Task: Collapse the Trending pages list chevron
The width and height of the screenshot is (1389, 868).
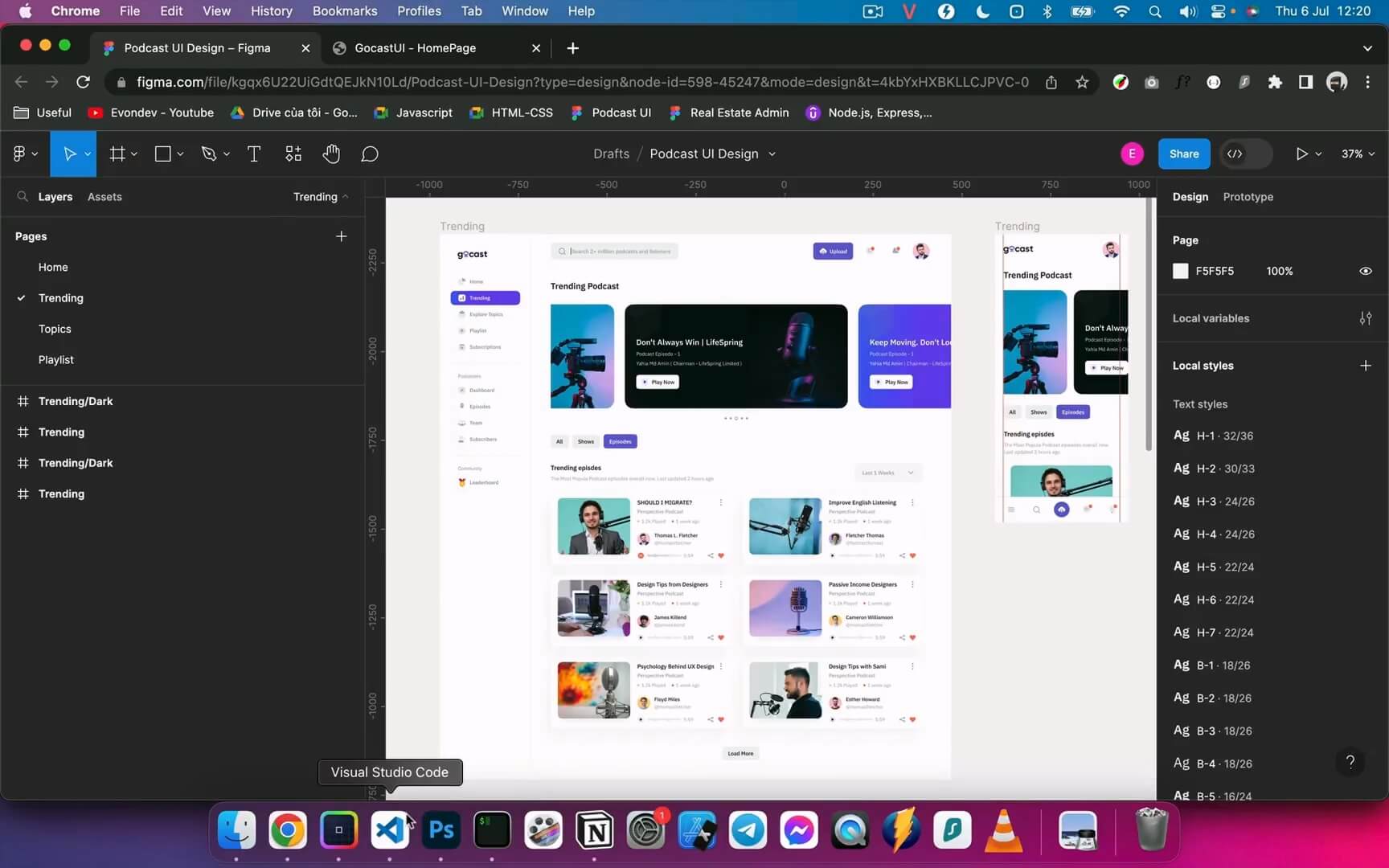Action: tap(346, 197)
